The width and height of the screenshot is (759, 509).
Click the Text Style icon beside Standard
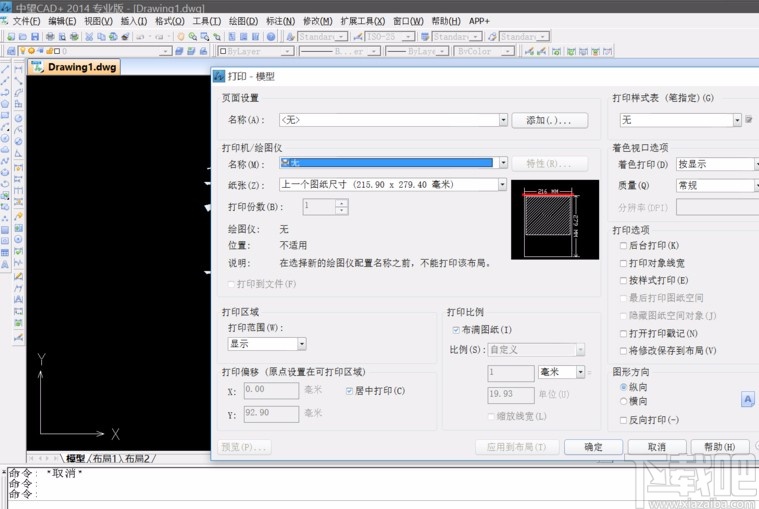(x=290, y=36)
